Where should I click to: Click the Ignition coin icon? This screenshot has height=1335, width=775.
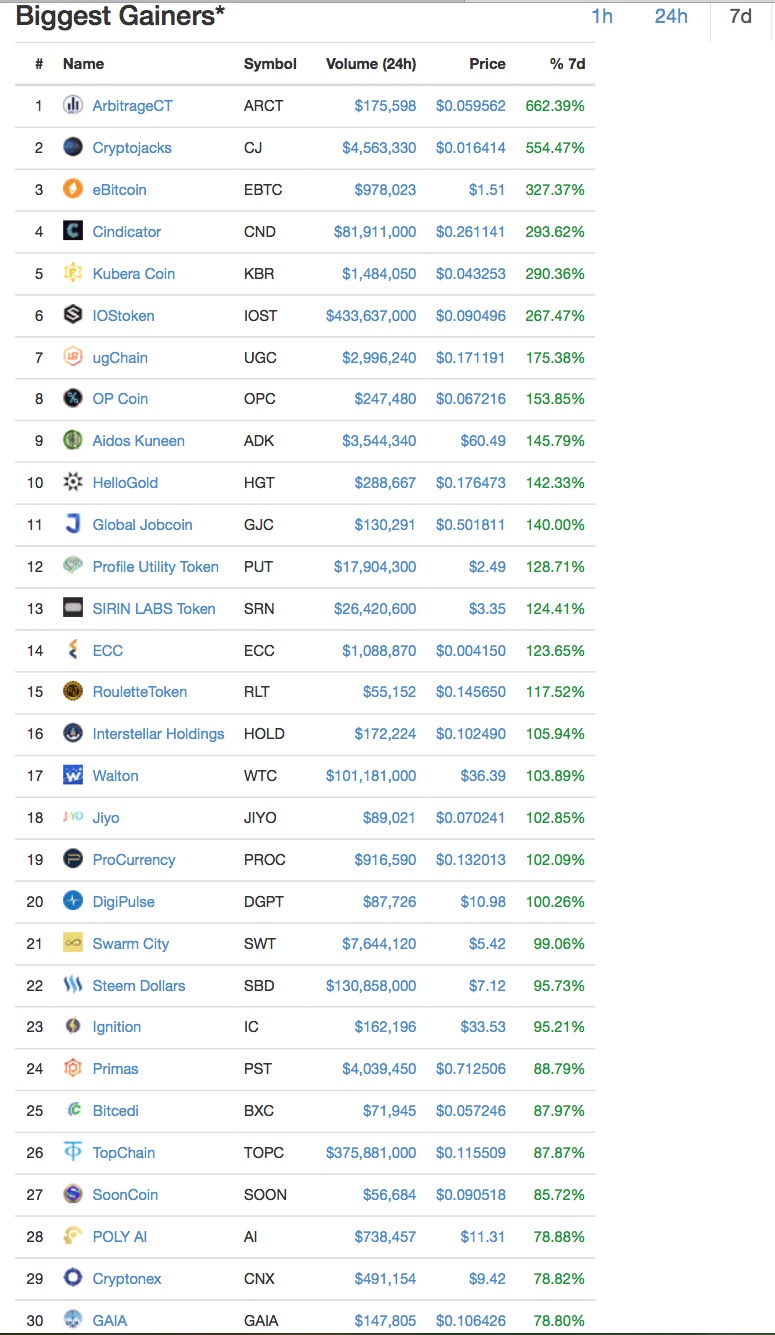pyautogui.click(x=73, y=1026)
